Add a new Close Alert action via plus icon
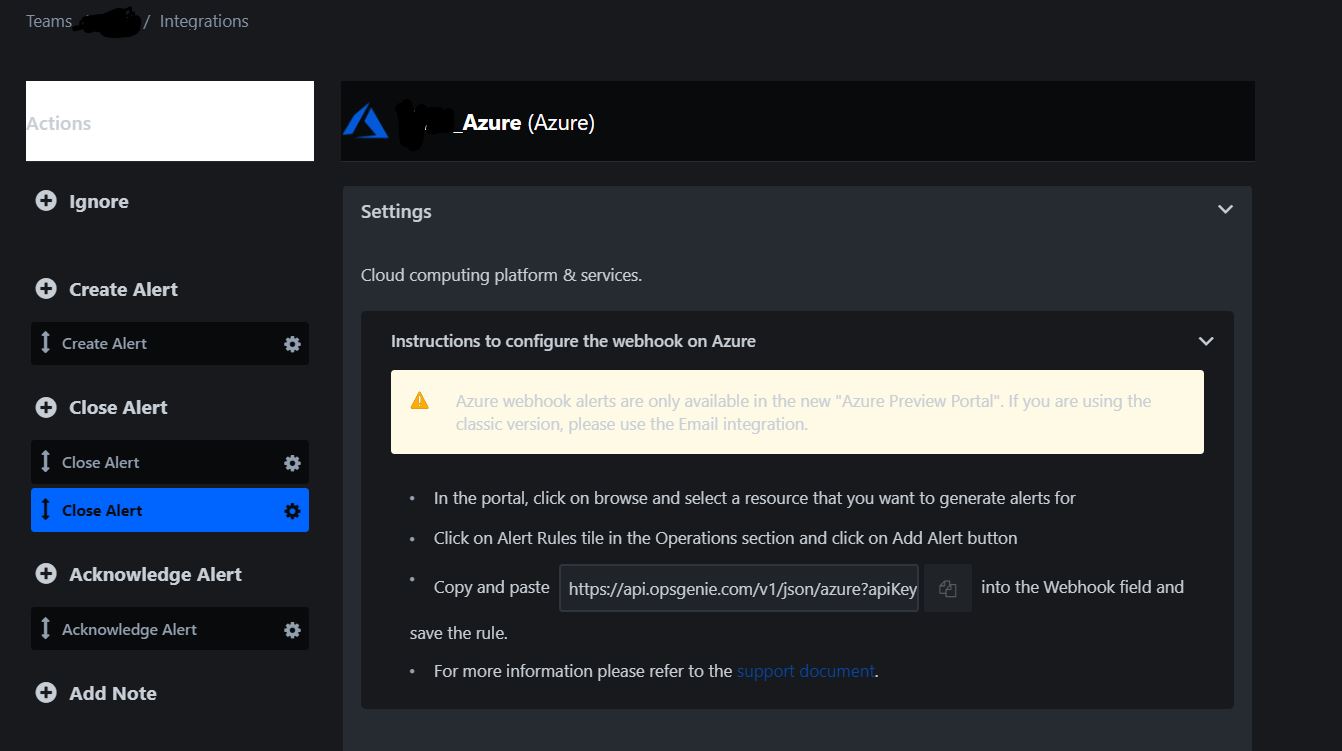Screen dimensions: 1342x751 45,406
